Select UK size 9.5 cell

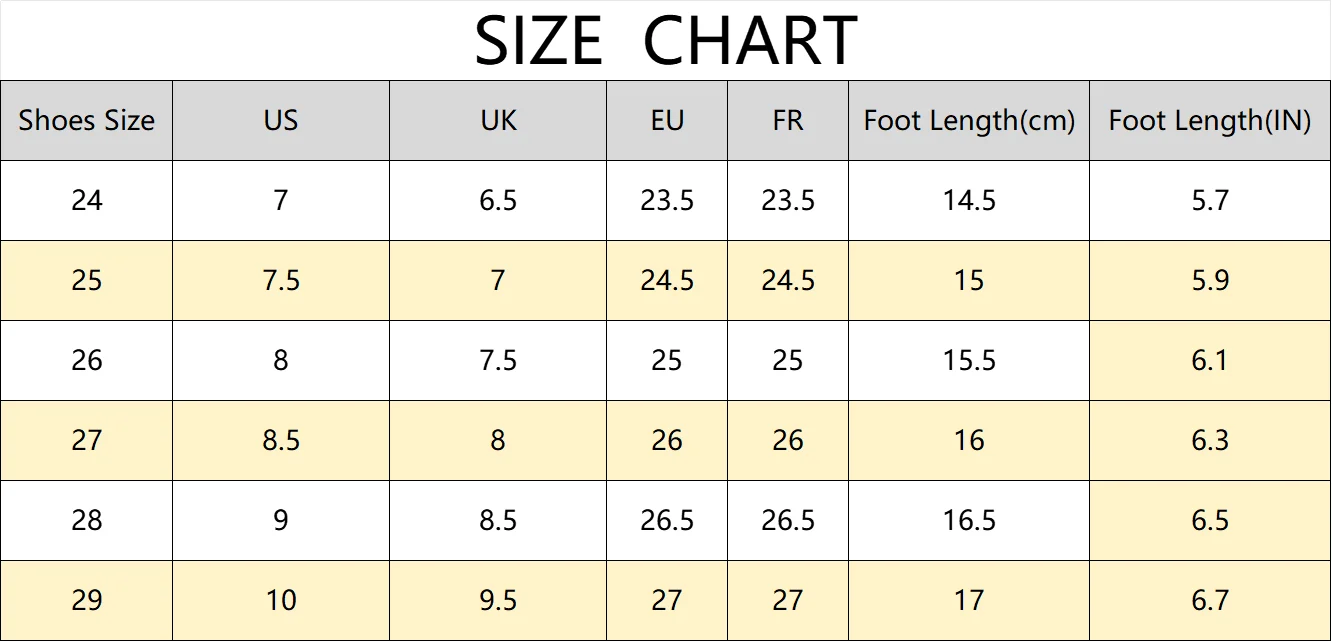pos(498,601)
